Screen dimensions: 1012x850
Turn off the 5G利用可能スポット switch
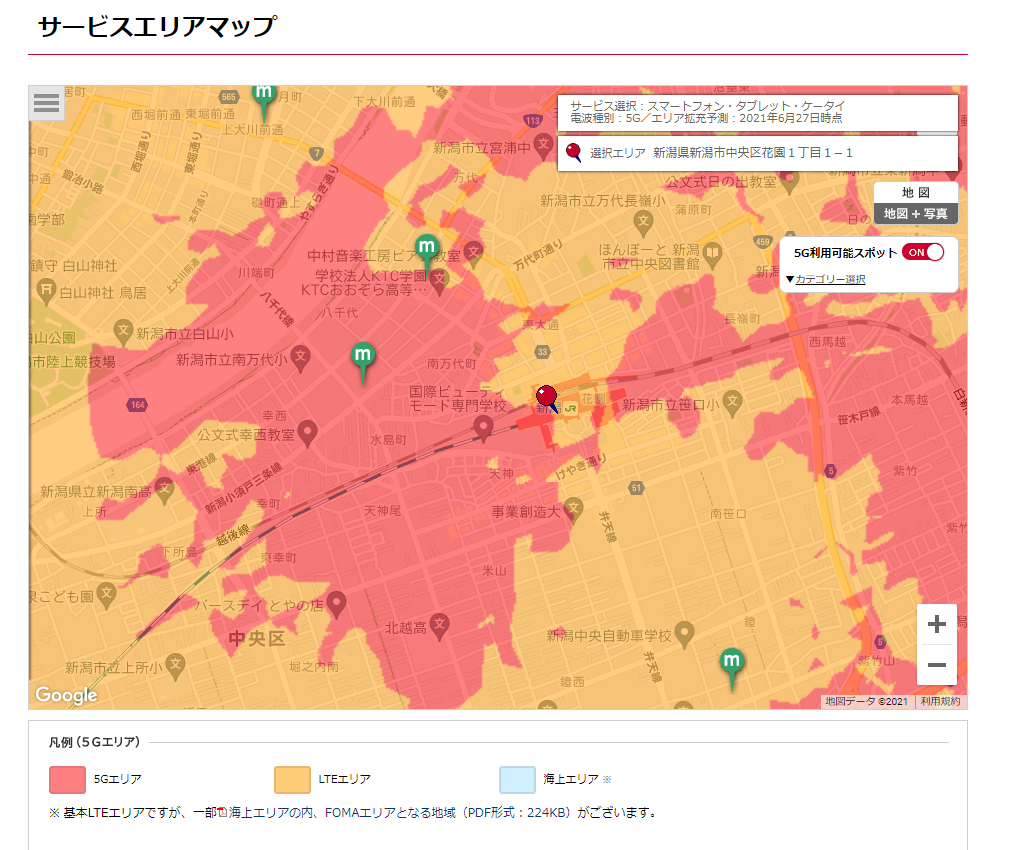coord(923,252)
